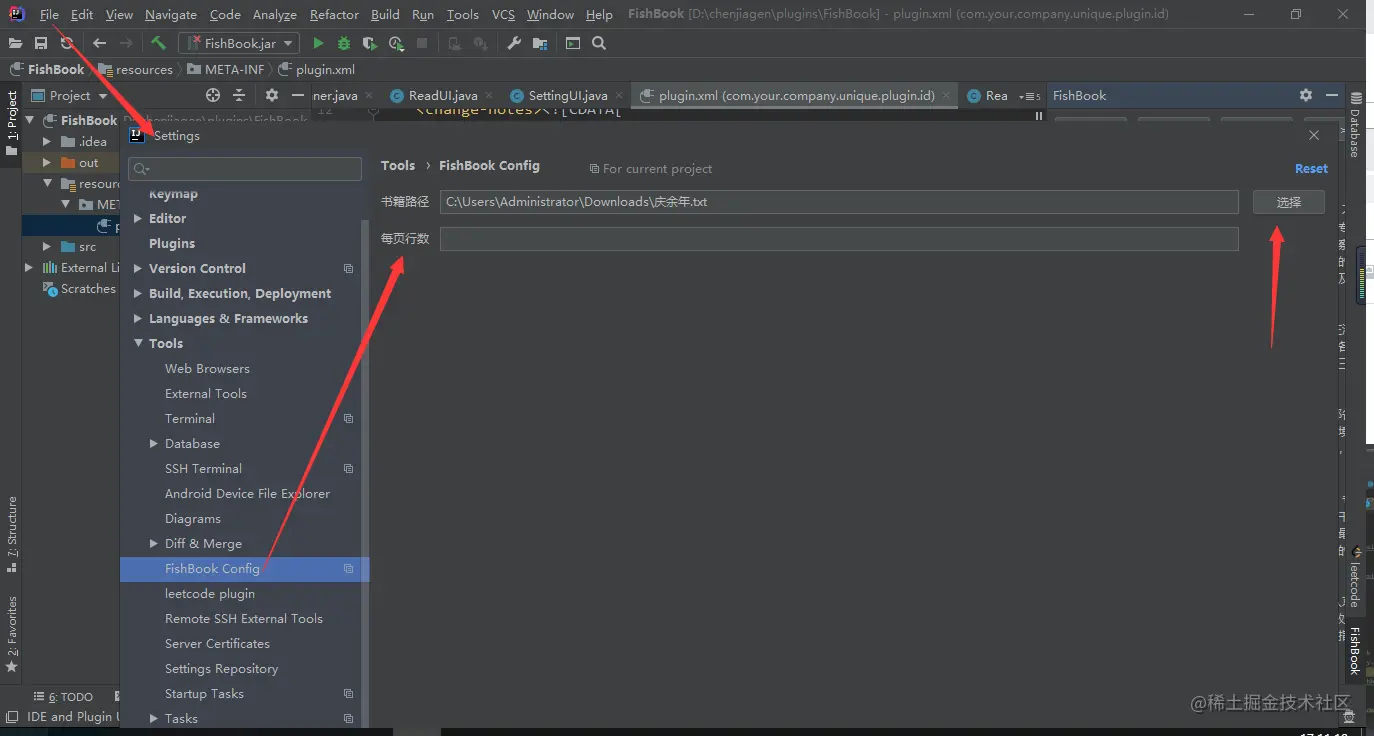The width and height of the screenshot is (1374, 736).
Task: Click the Forward navigation arrow
Action: pos(126,43)
